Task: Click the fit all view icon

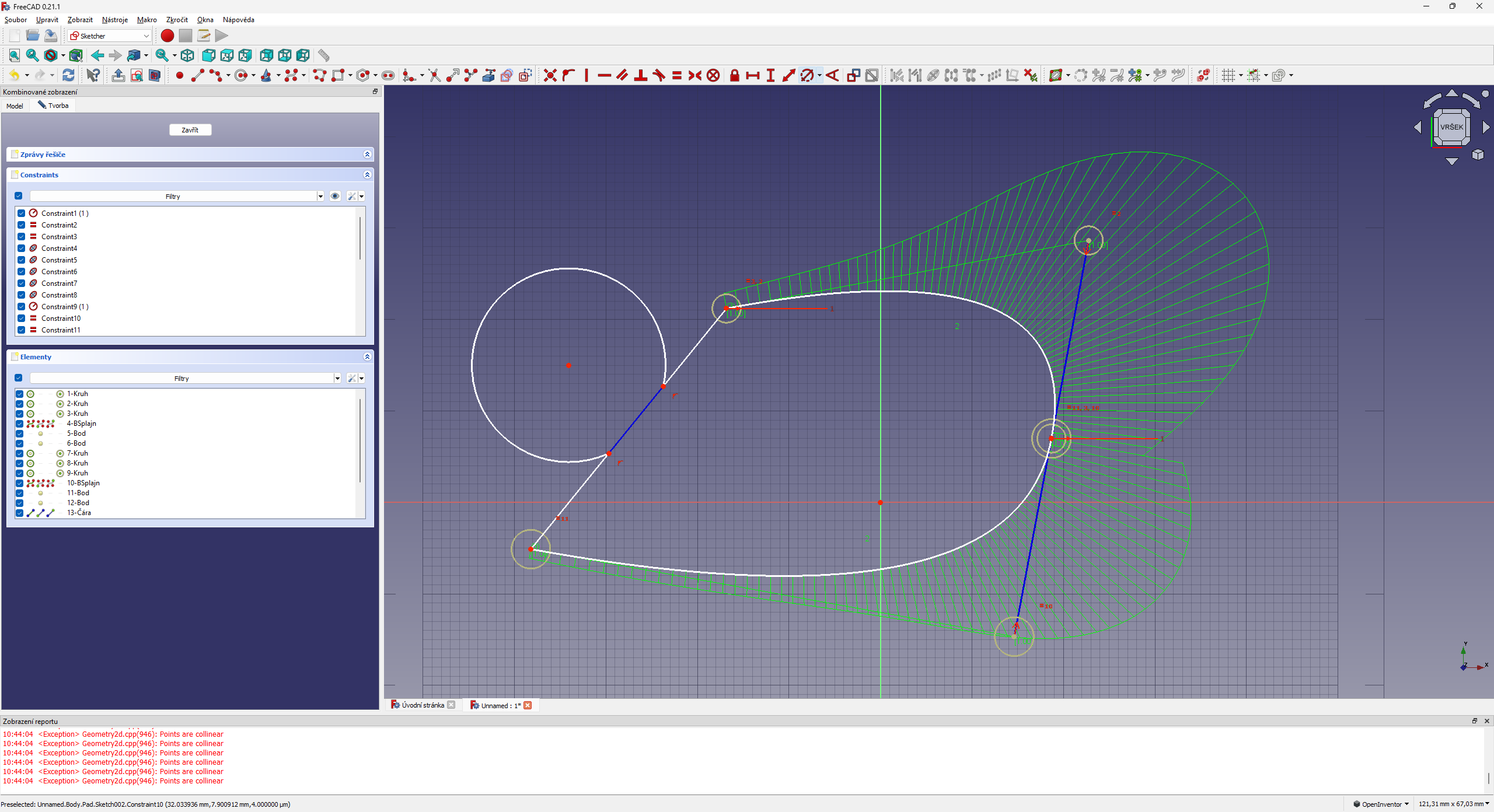Action: click(x=15, y=55)
